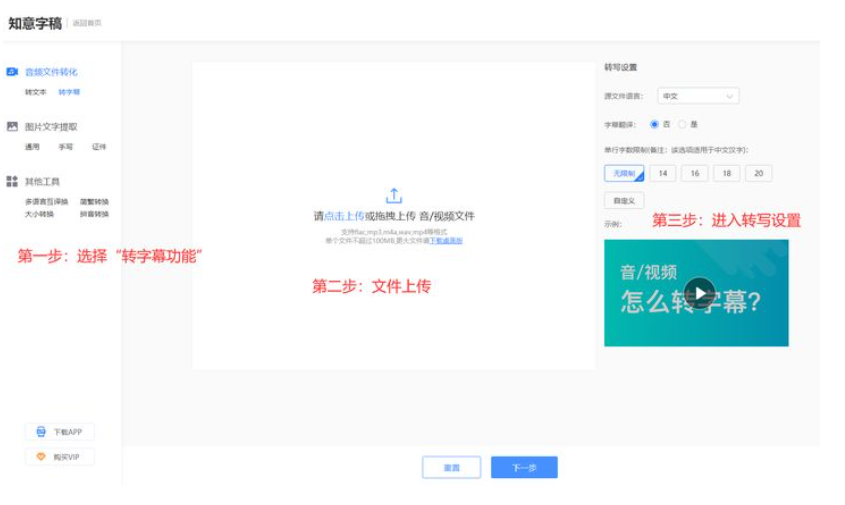Play the 音/视频怎么转字幕 example video
The height and width of the screenshot is (505, 845).
click(699, 293)
